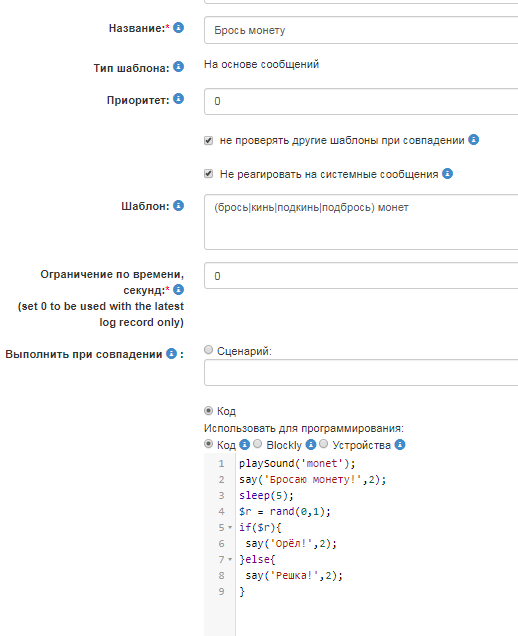
Task: Open info icon after 'Не реагировать на системные сообщения'
Action: click(447, 174)
